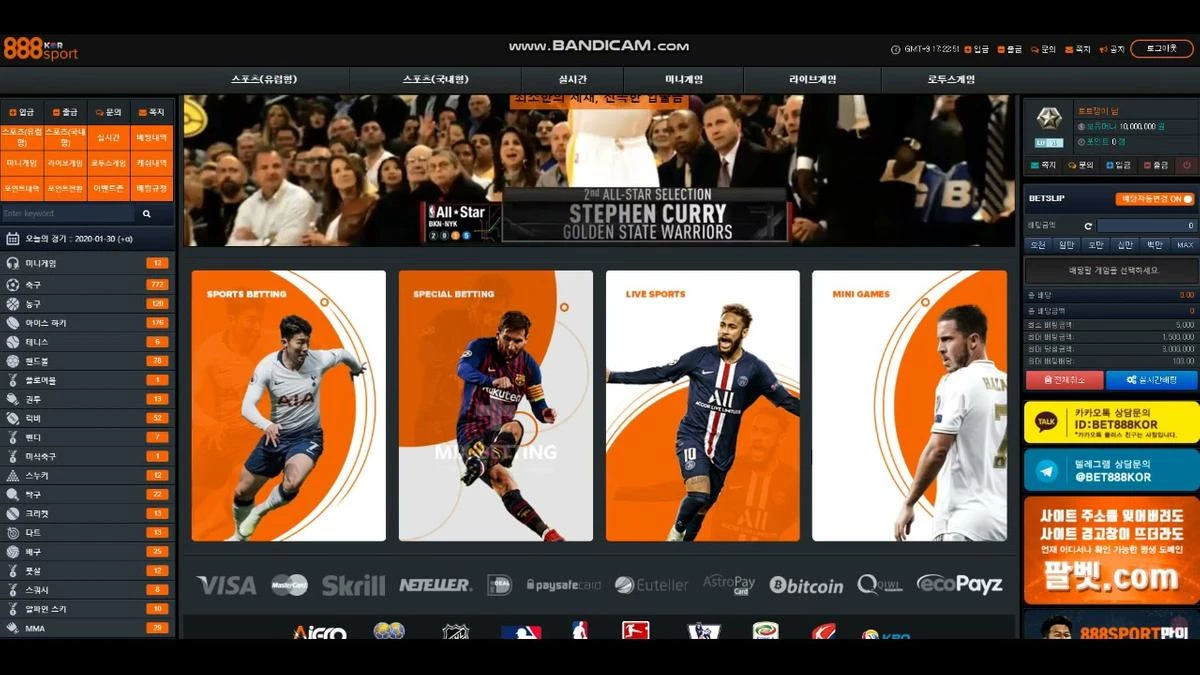This screenshot has height=675, width=1200.
Task: Open the SPECIAL BETTING promo card
Action: click(x=496, y=406)
